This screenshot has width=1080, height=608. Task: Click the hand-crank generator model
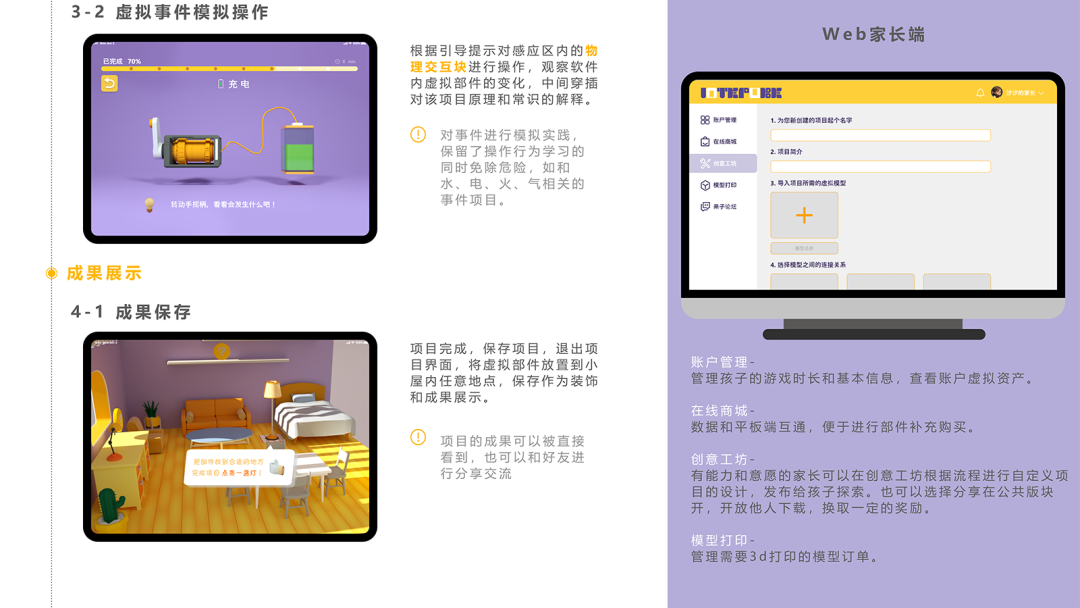click(185, 145)
